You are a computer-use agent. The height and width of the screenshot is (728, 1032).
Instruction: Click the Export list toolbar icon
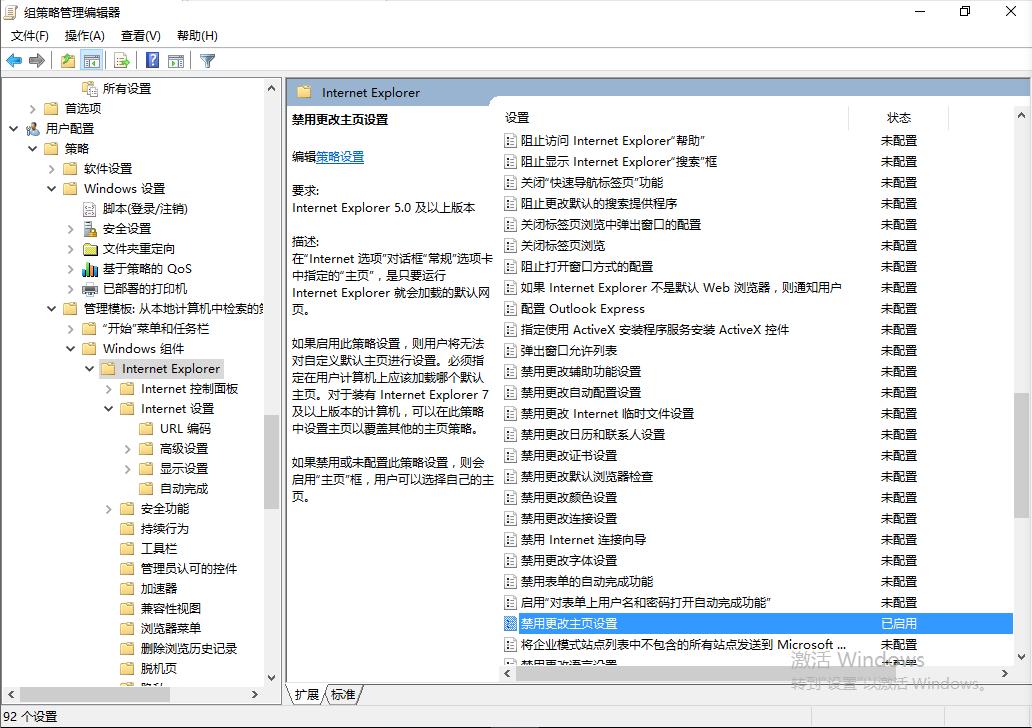[x=120, y=60]
